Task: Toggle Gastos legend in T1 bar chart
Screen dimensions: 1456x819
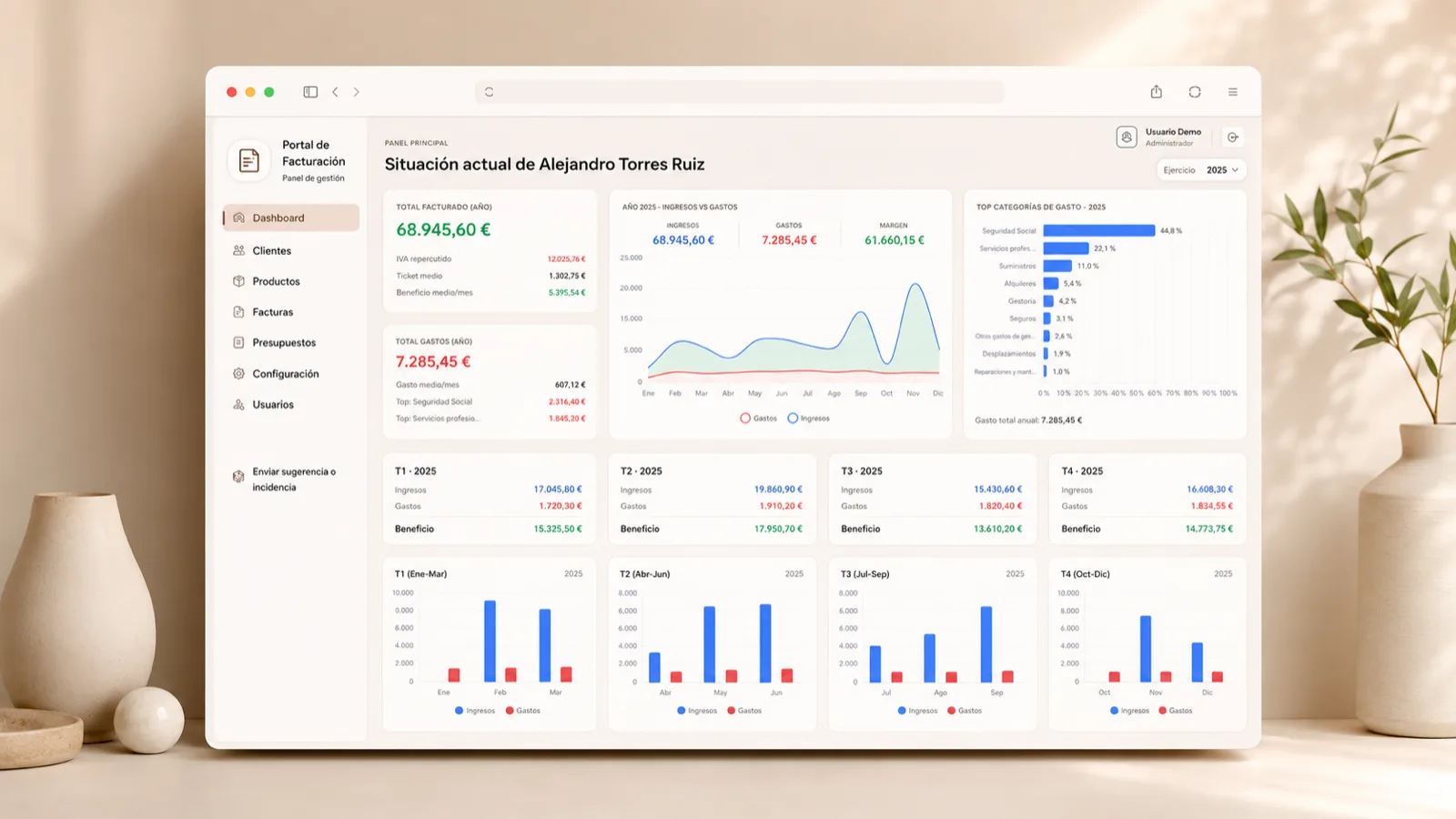Action: 523,711
